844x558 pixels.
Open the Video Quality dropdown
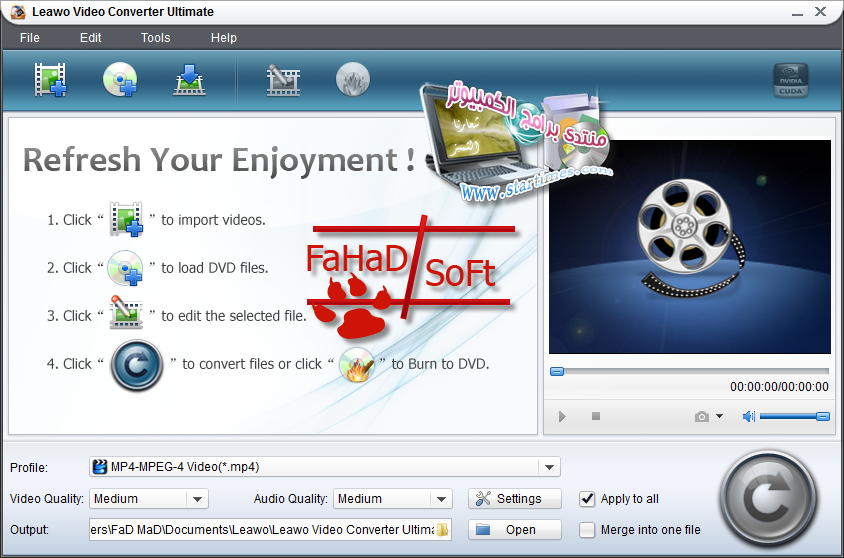click(x=197, y=499)
